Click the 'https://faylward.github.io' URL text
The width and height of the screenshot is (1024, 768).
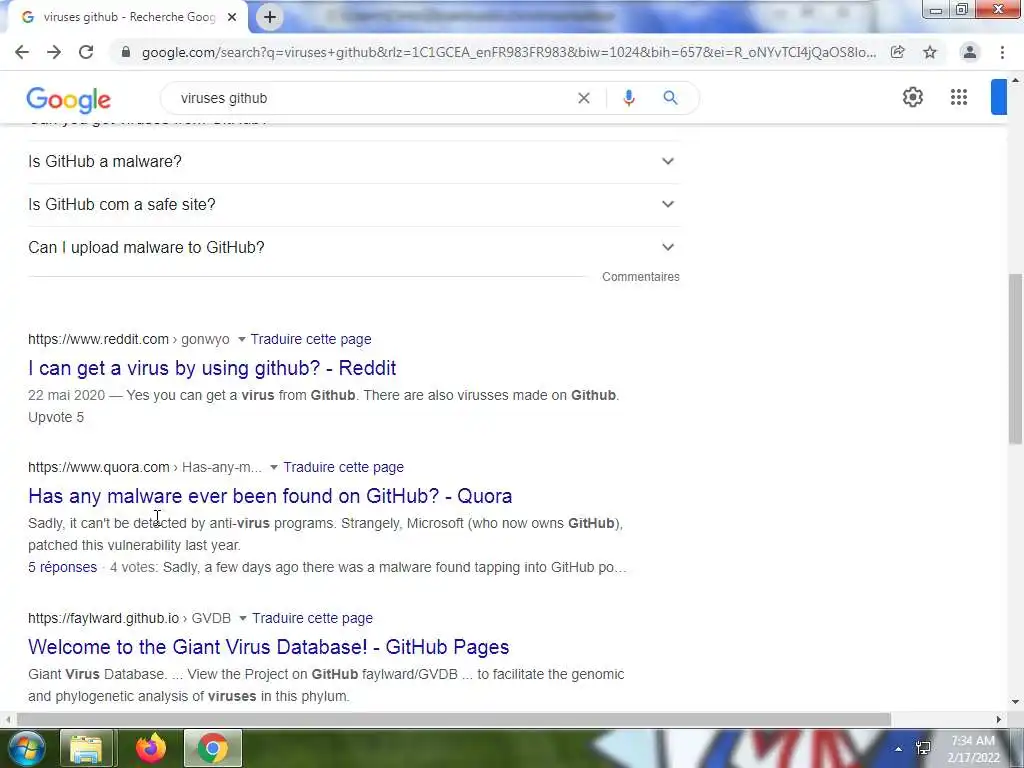point(104,618)
